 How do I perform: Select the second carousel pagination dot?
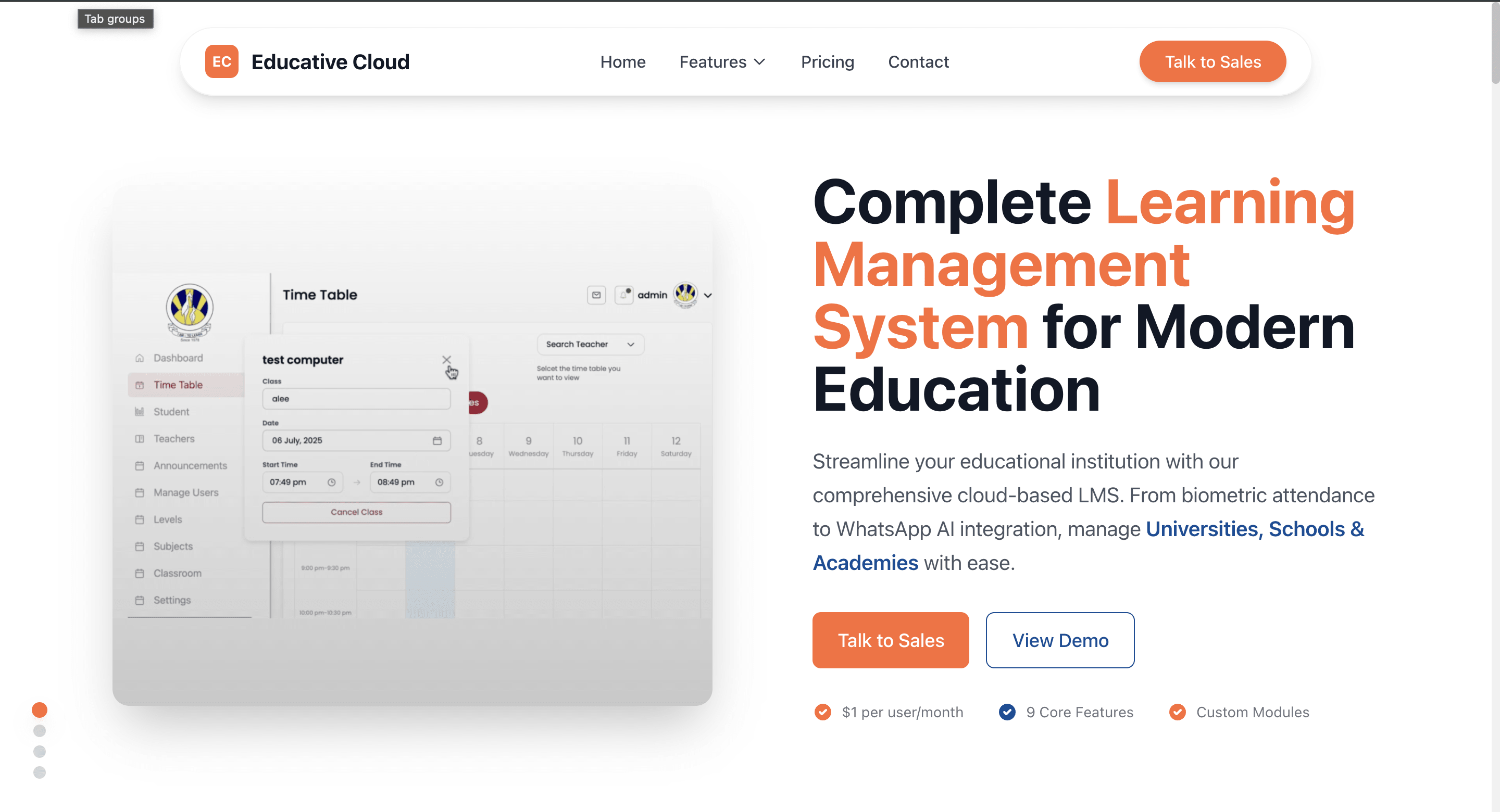coord(40,731)
